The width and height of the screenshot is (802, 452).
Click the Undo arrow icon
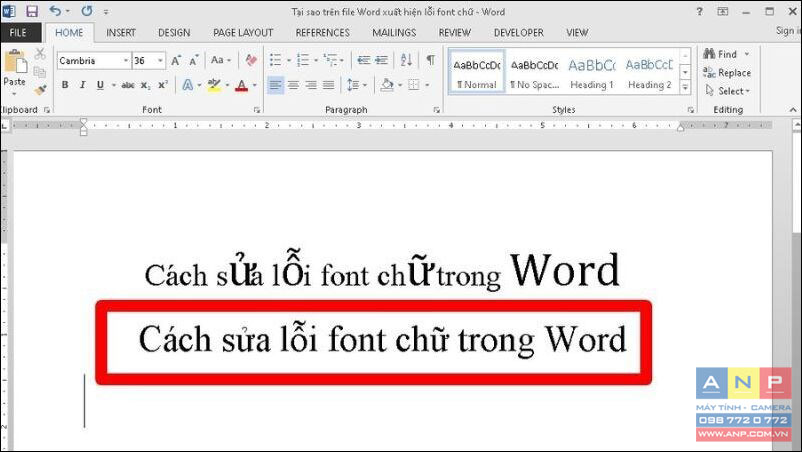[55, 11]
